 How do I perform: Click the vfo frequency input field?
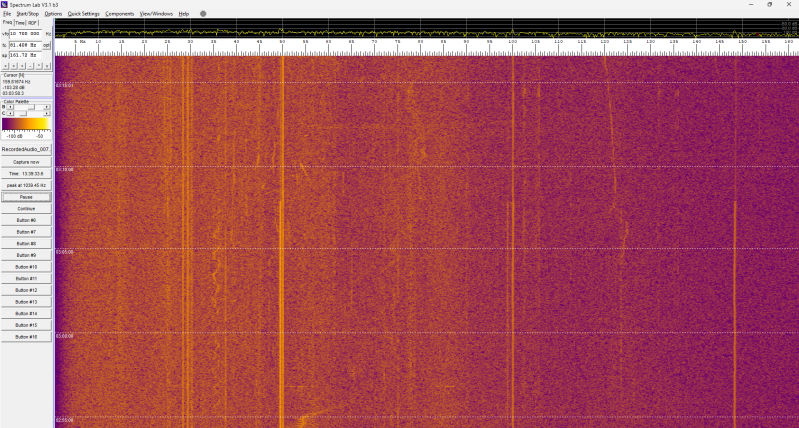pos(25,34)
